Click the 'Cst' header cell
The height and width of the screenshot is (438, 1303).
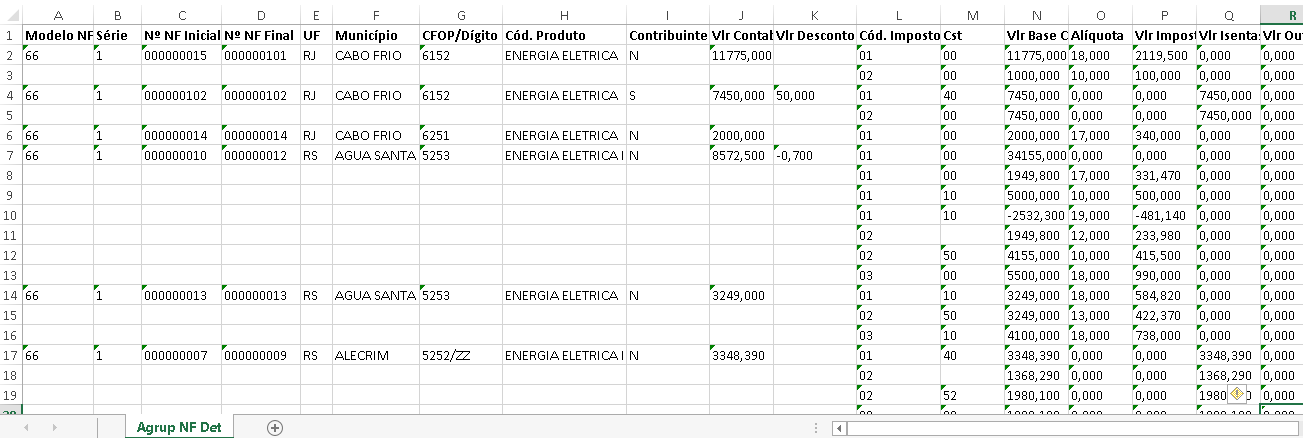(972, 35)
